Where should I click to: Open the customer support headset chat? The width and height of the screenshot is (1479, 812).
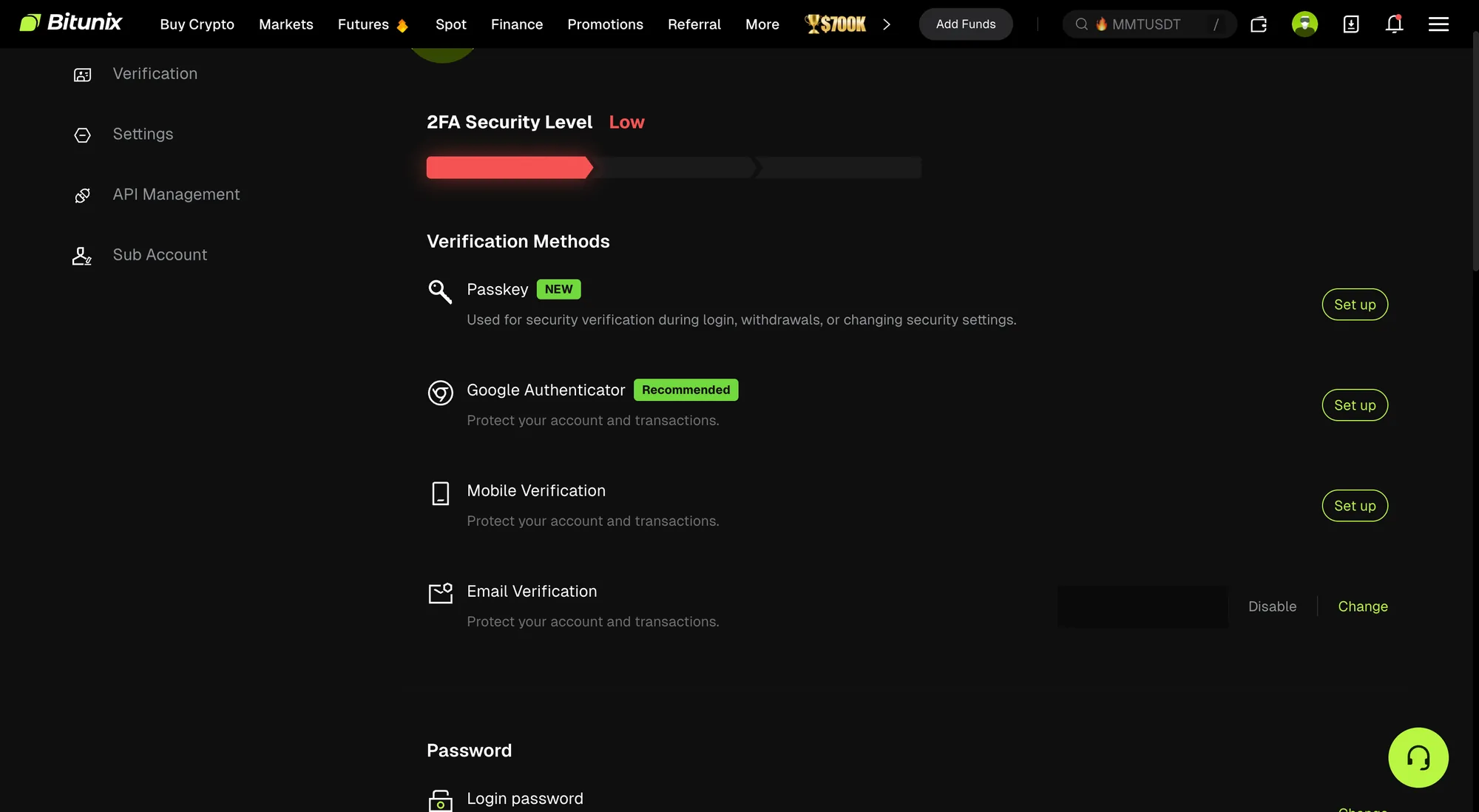[x=1418, y=757]
